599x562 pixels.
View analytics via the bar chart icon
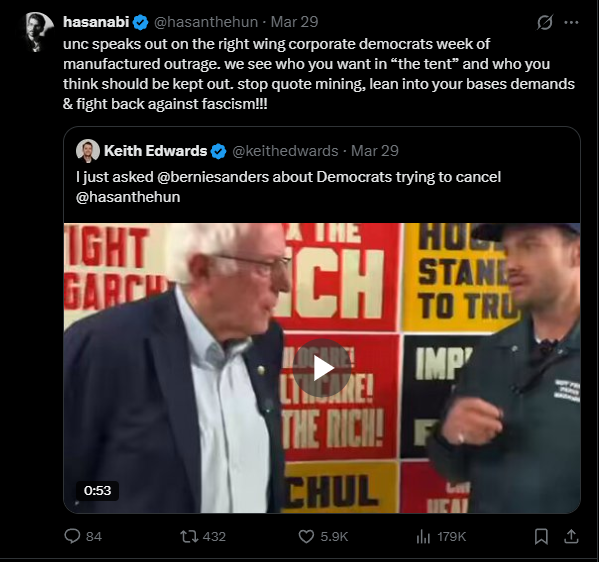pyautogui.click(x=423, y=536)
